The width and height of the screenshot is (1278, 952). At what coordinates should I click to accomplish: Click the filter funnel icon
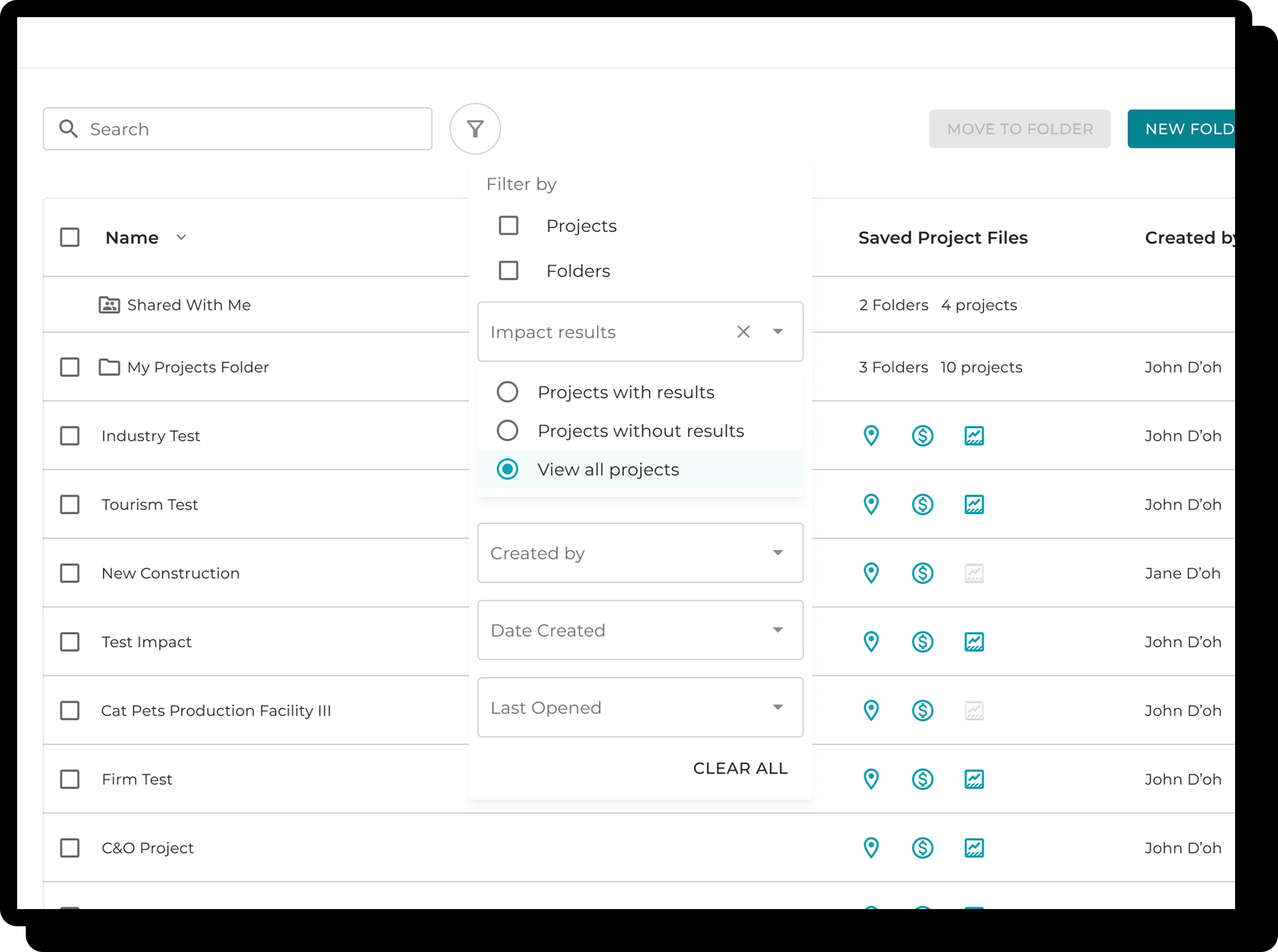(475, 128)
